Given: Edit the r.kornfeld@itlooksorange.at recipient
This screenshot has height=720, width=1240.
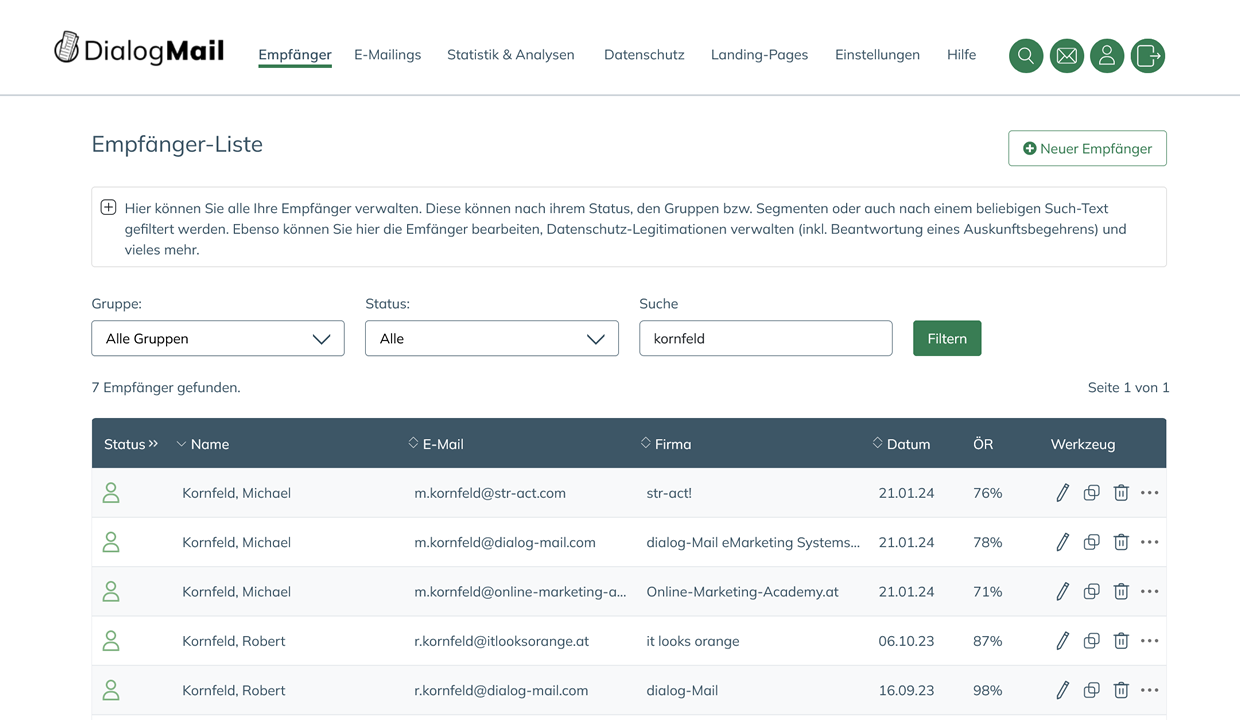Looking at the screenshot, I should (x=1062, y=641).
